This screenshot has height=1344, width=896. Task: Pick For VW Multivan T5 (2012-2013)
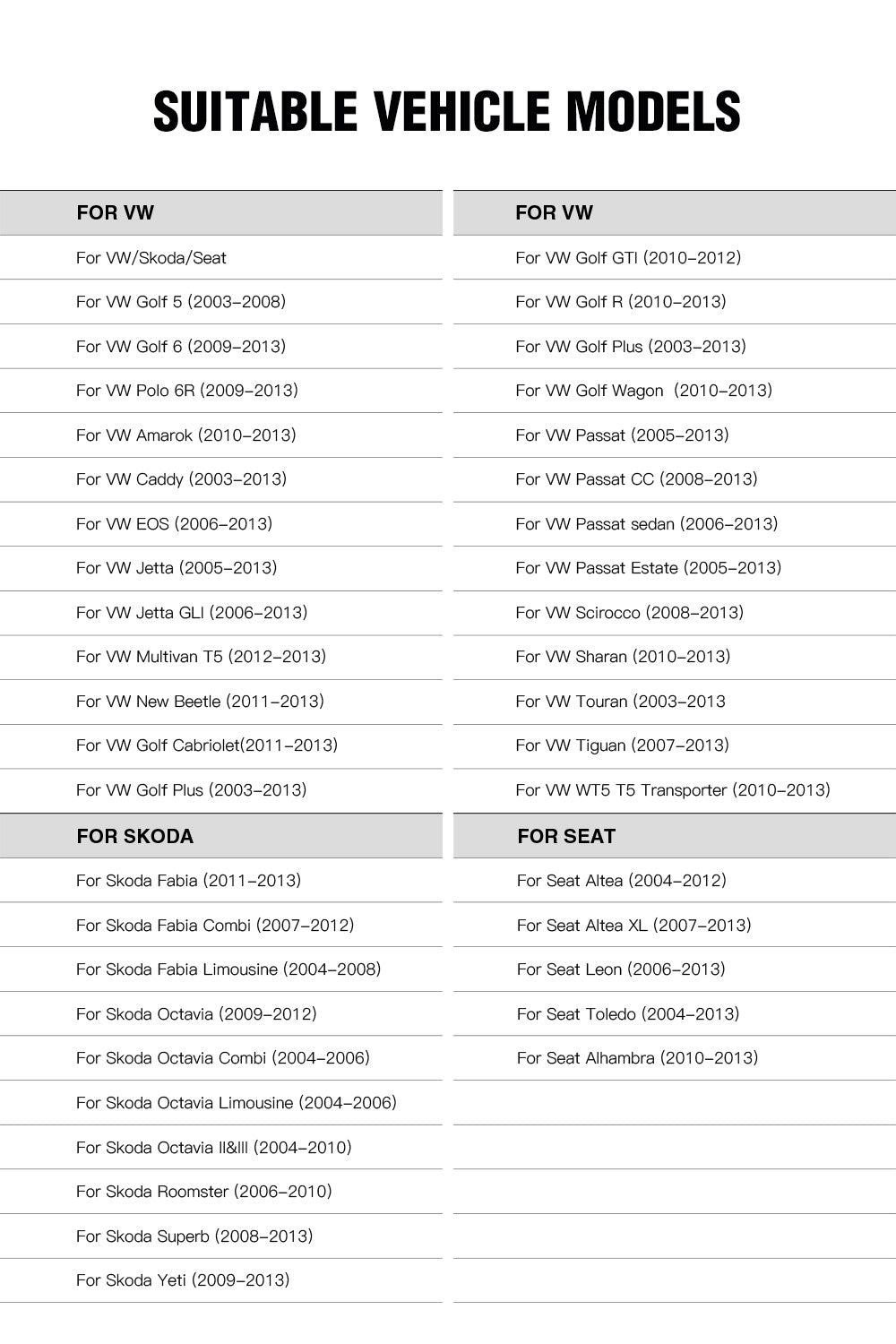(x=201, y=657)
